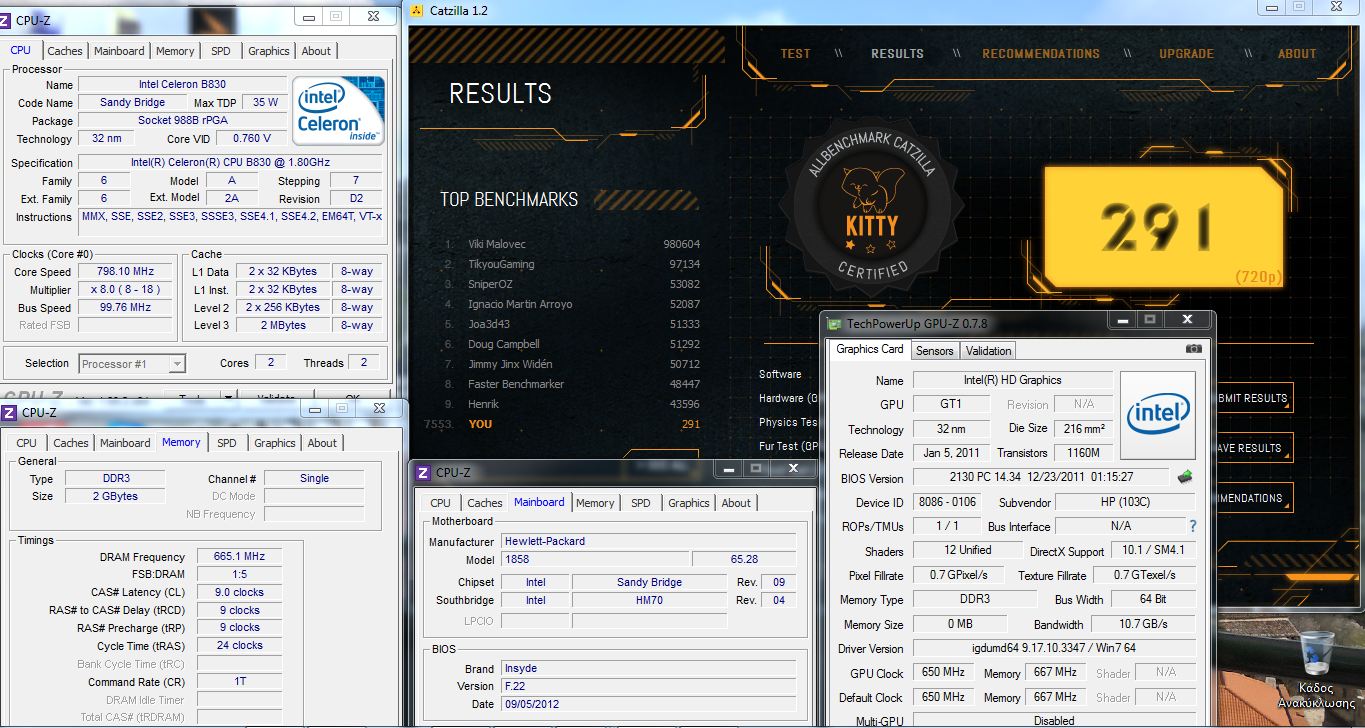
Task: Open Caches tab in the CPU-Z Memory window
Action: pyautogui.click(x=71, y=443)
